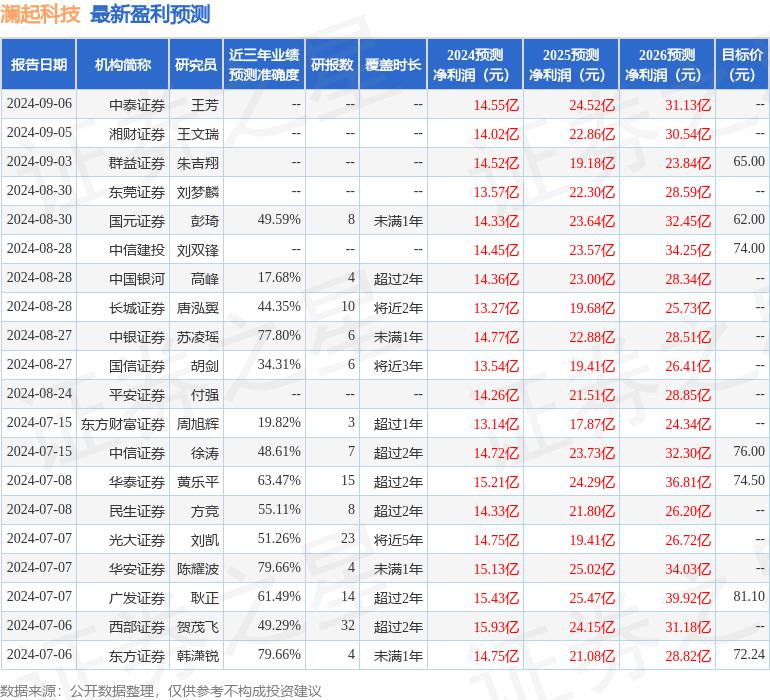The image size is (770, 700).
Task: Click accuracy value 17.68%
Action: point(279,278)
